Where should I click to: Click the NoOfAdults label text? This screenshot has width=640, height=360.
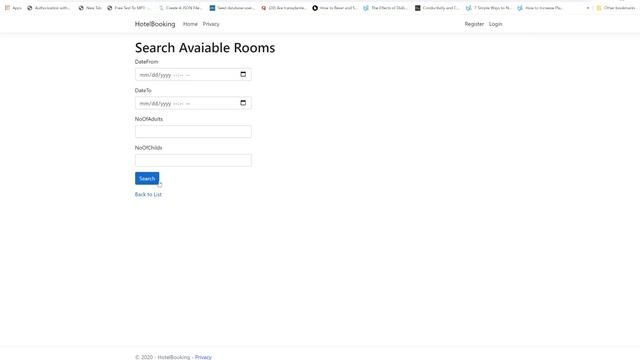(x=149, y=119)
